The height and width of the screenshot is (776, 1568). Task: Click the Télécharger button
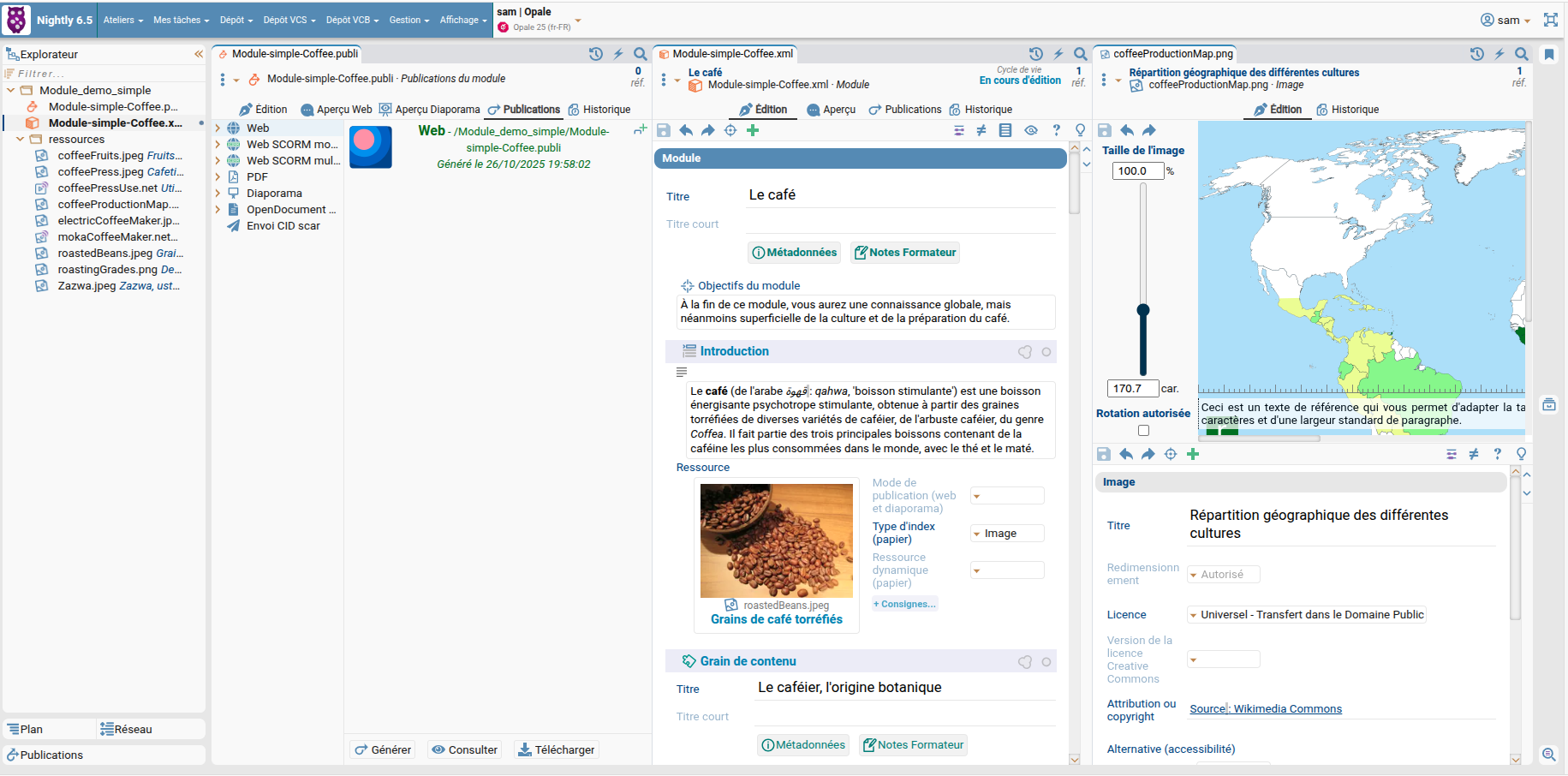[556, 749]
